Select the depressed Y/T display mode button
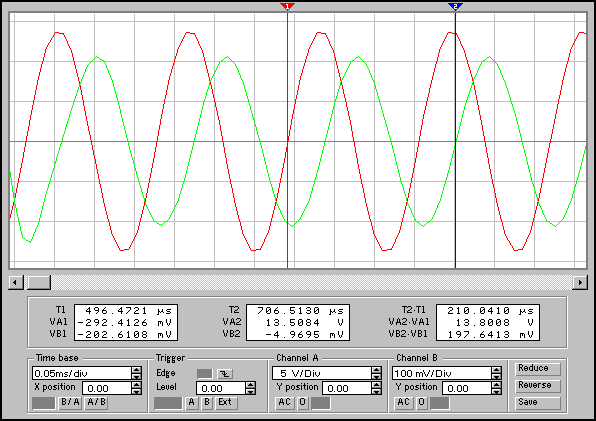This screenshot has height=421, width=596. click(x=44, y=403)
